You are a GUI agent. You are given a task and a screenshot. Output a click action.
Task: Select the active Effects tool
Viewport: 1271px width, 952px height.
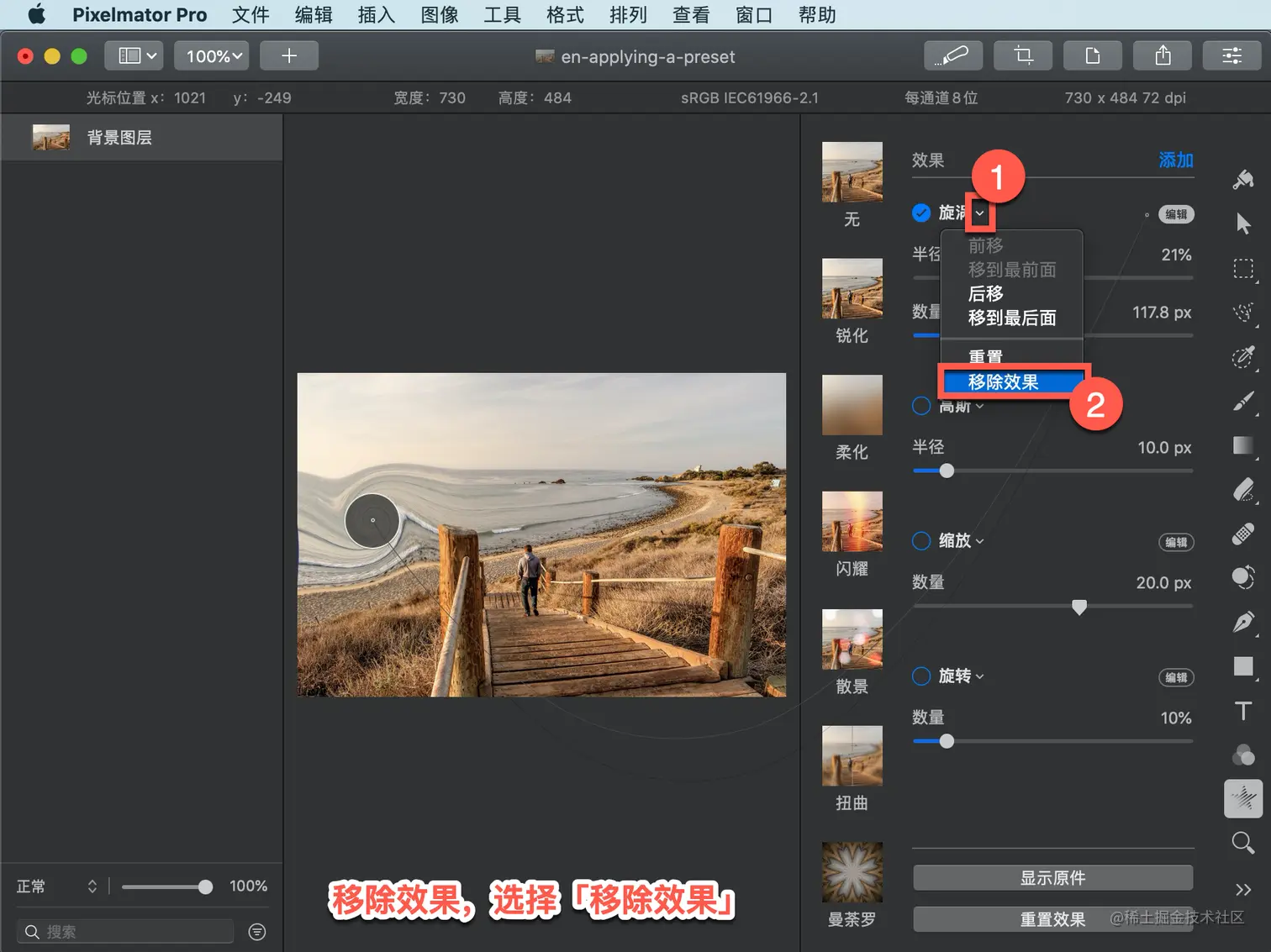1243,798
